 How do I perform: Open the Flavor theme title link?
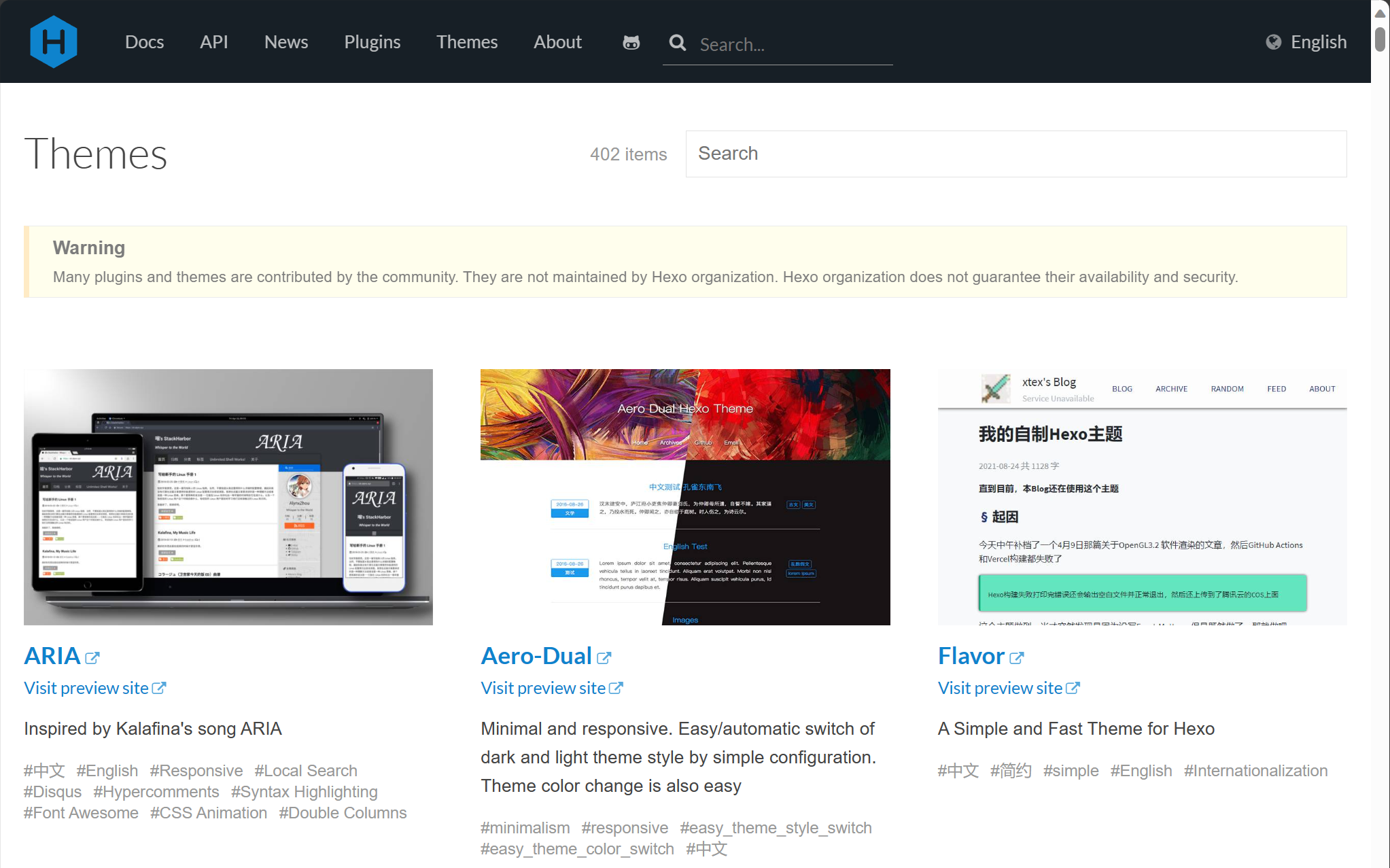coord(971,656)
